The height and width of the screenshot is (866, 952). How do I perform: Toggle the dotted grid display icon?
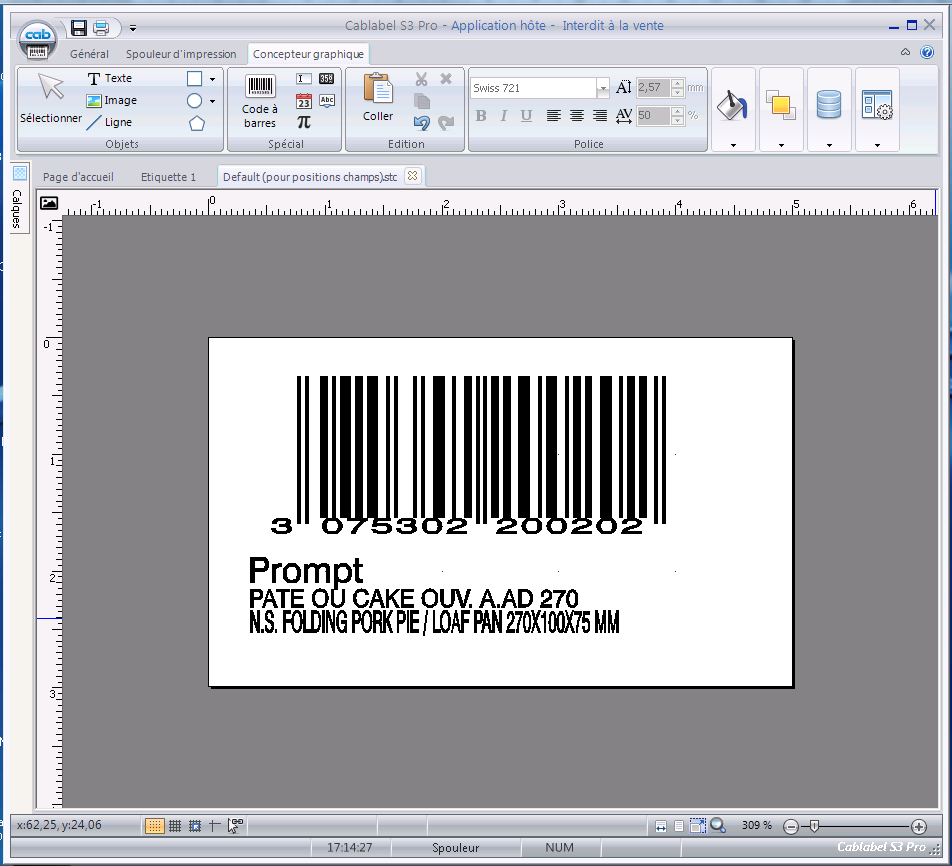[155, 826]
